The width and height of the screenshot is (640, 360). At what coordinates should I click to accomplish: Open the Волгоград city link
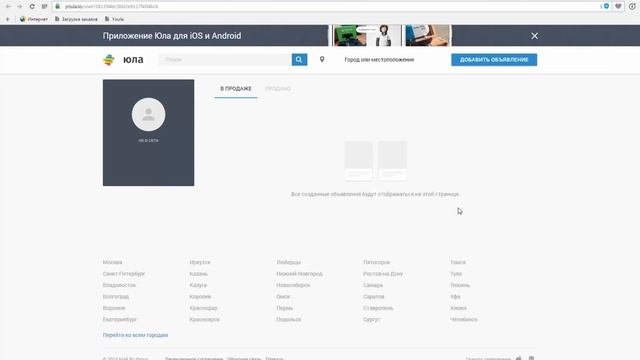coord(116,296)
